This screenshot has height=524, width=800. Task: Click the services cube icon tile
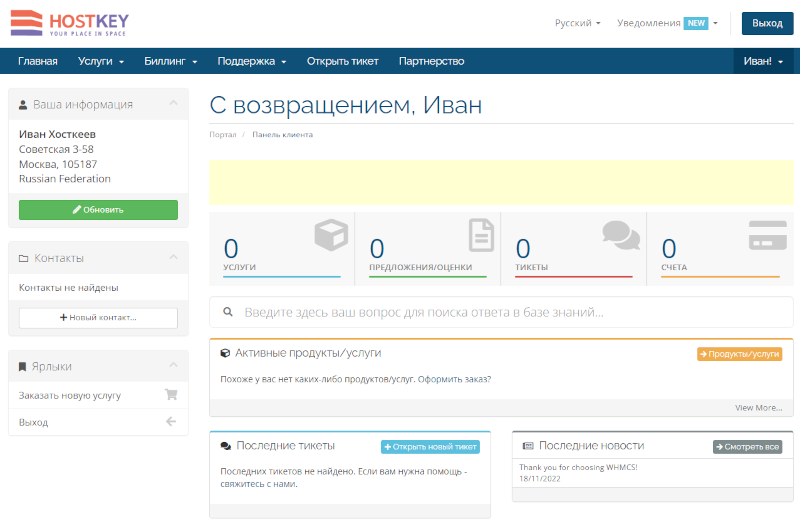(x=330, y=236)
